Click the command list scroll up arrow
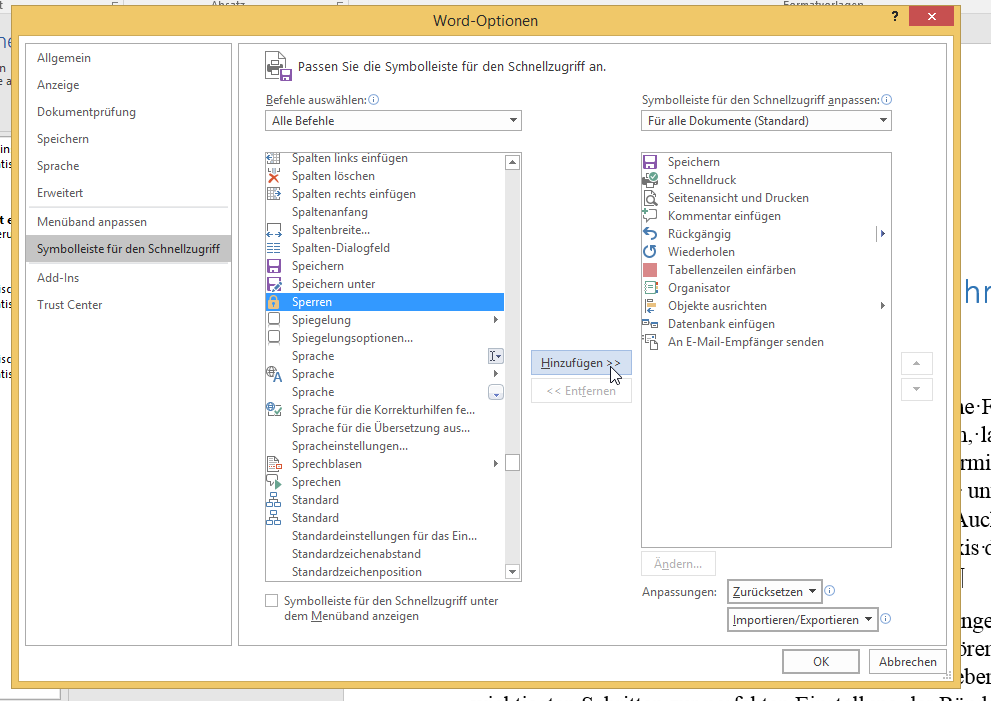 [x=513, y=163]
